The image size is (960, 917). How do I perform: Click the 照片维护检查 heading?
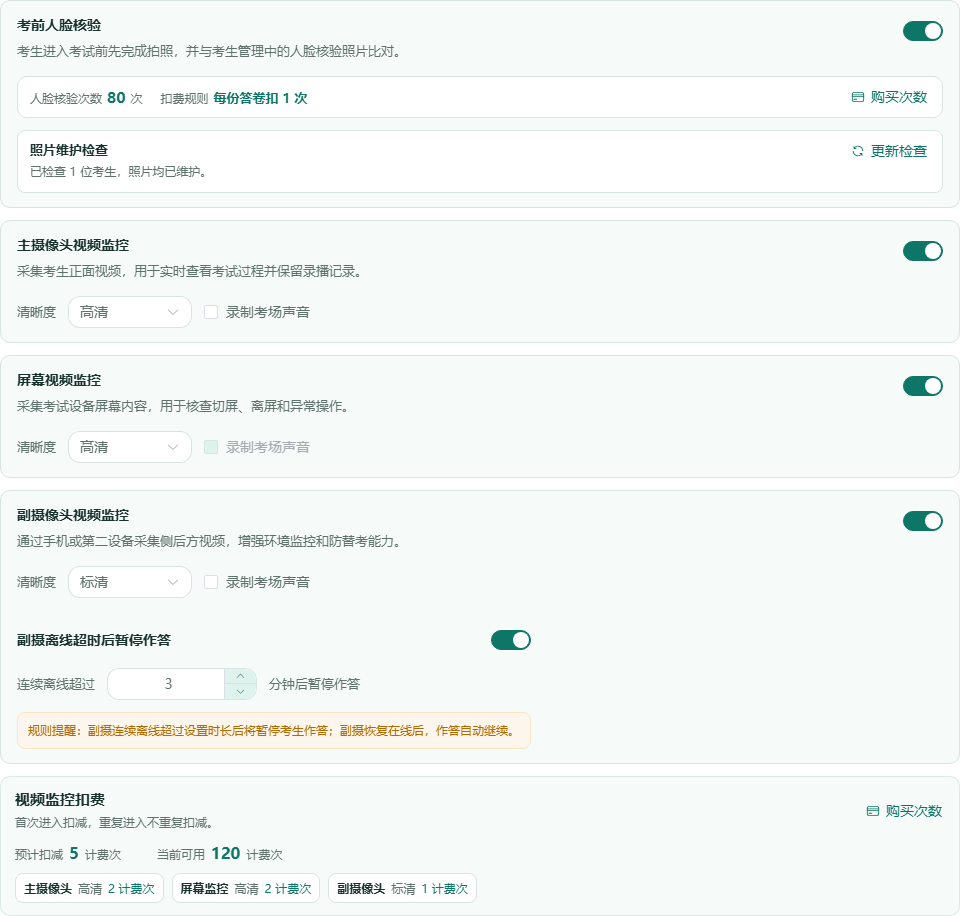(x=69, y=150)
